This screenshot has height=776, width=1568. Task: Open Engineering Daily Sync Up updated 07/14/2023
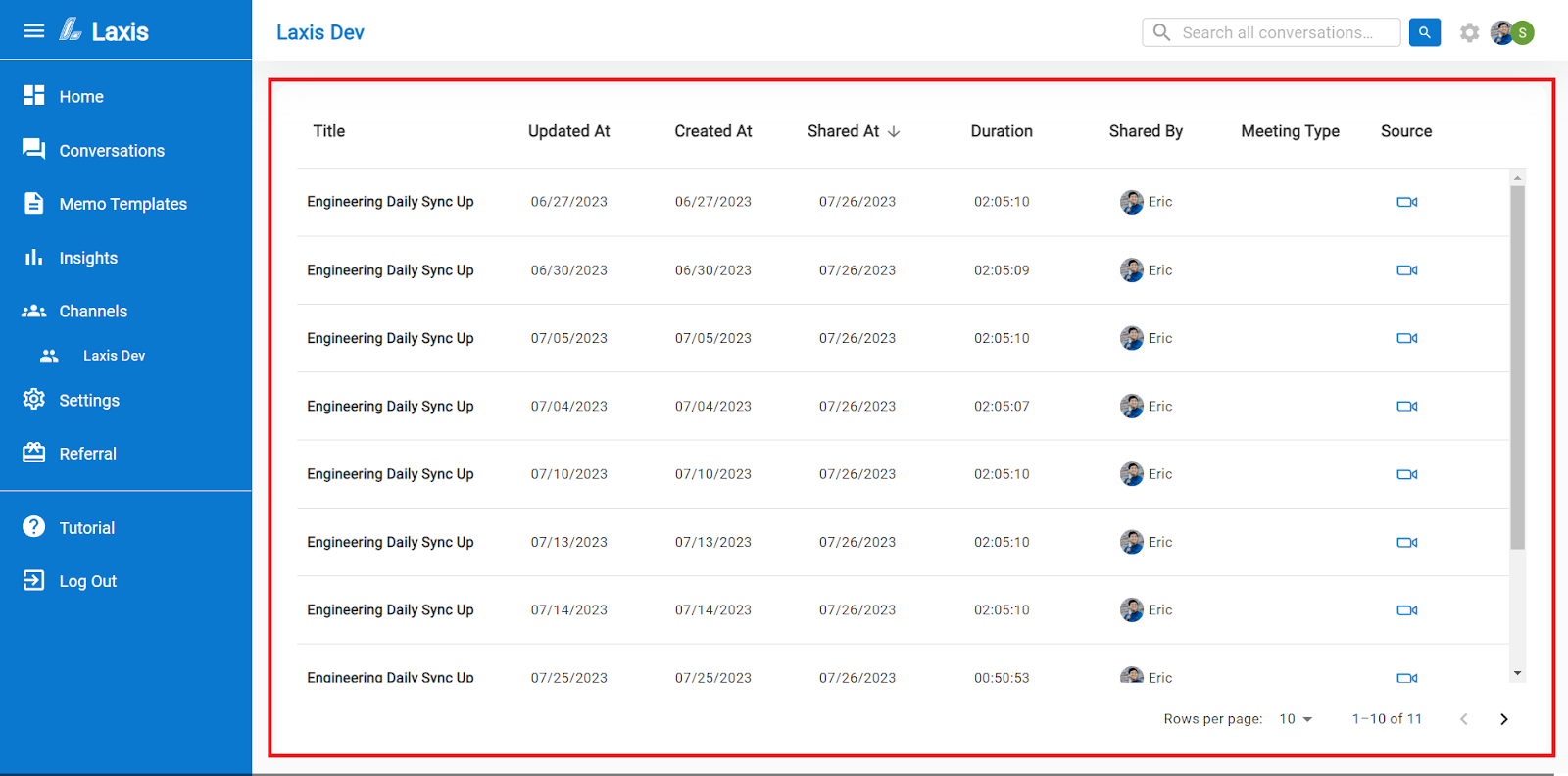click(x=390, y=609)
